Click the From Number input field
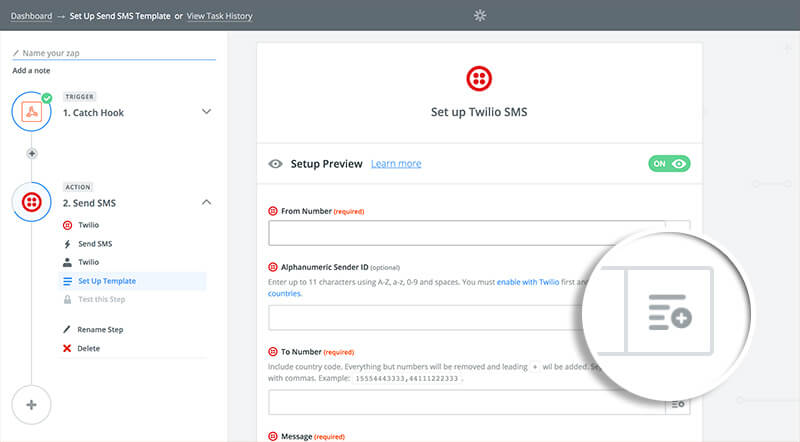800x442 pixels. click(x=467, y=233)
